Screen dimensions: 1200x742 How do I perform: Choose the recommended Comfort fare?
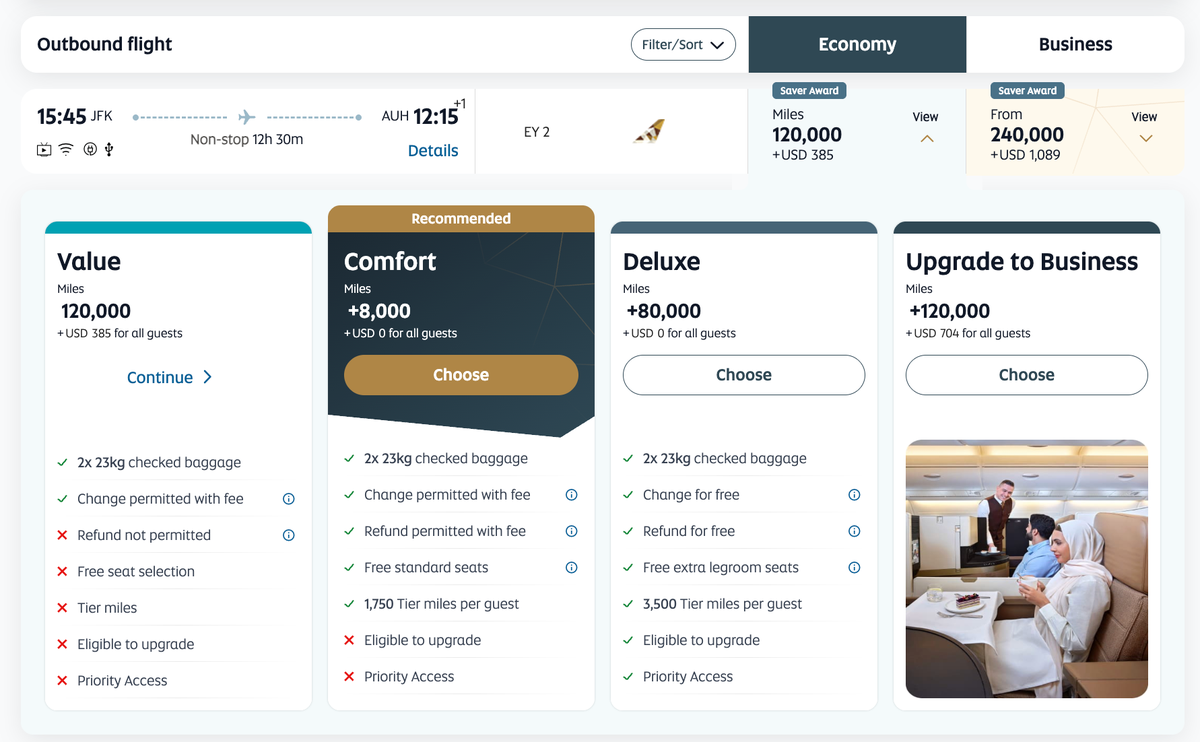(x=460, y=375)
